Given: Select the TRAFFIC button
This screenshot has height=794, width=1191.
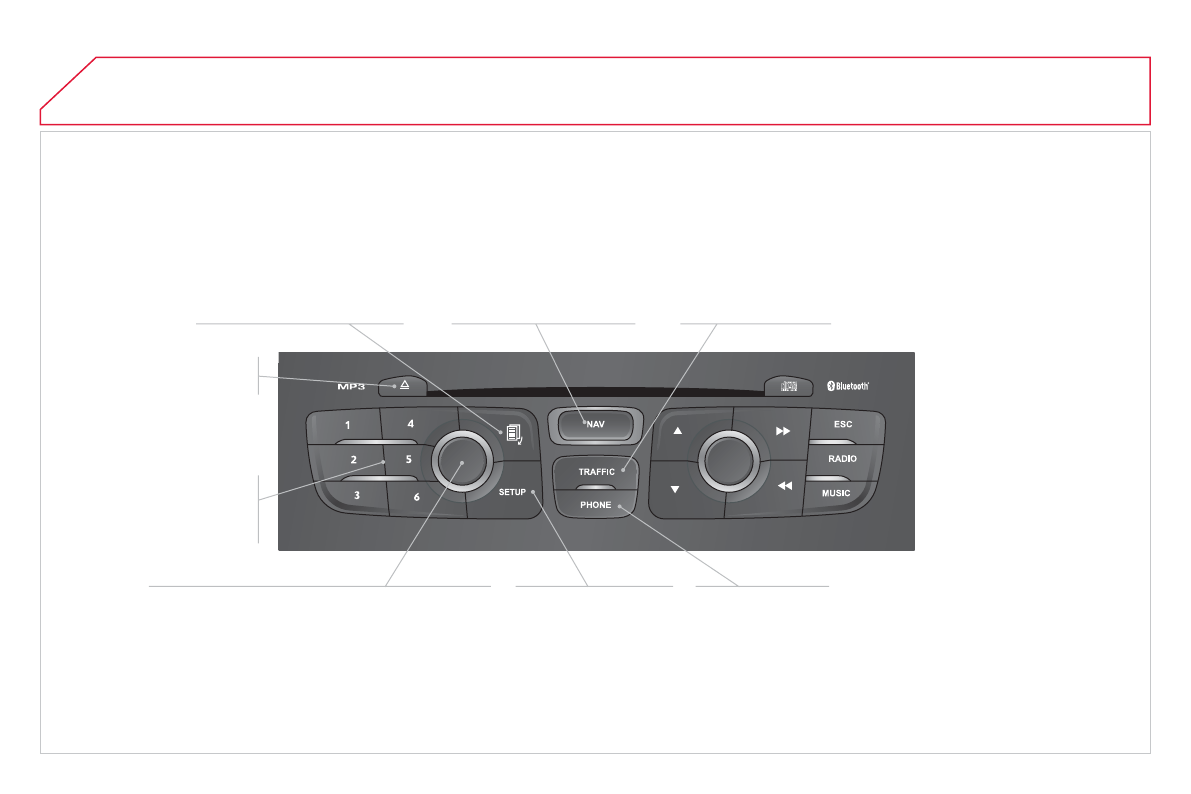Looking at the screenshot, I should pos(596,472).
